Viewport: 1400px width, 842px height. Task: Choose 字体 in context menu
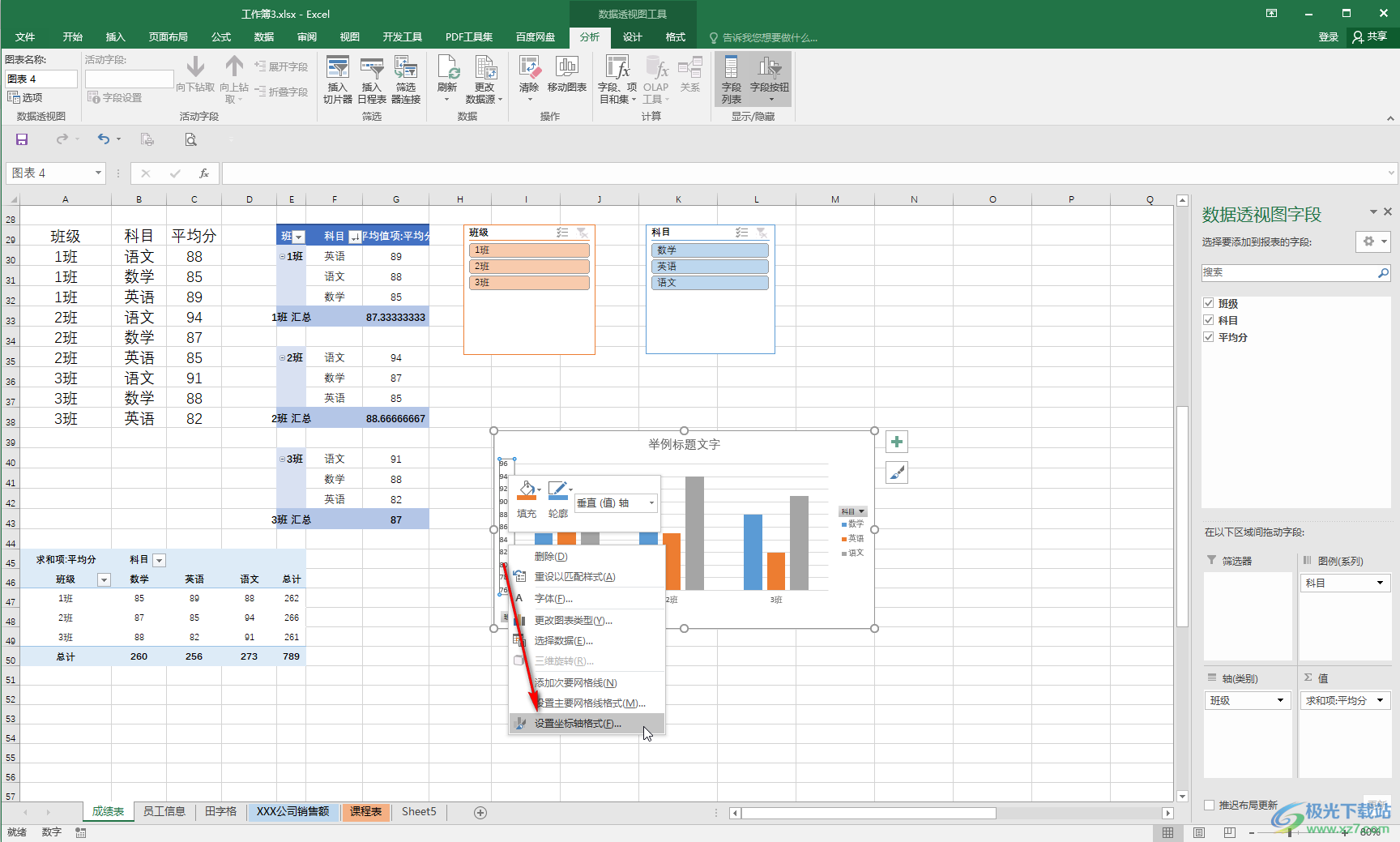click(x=587, y=599)
